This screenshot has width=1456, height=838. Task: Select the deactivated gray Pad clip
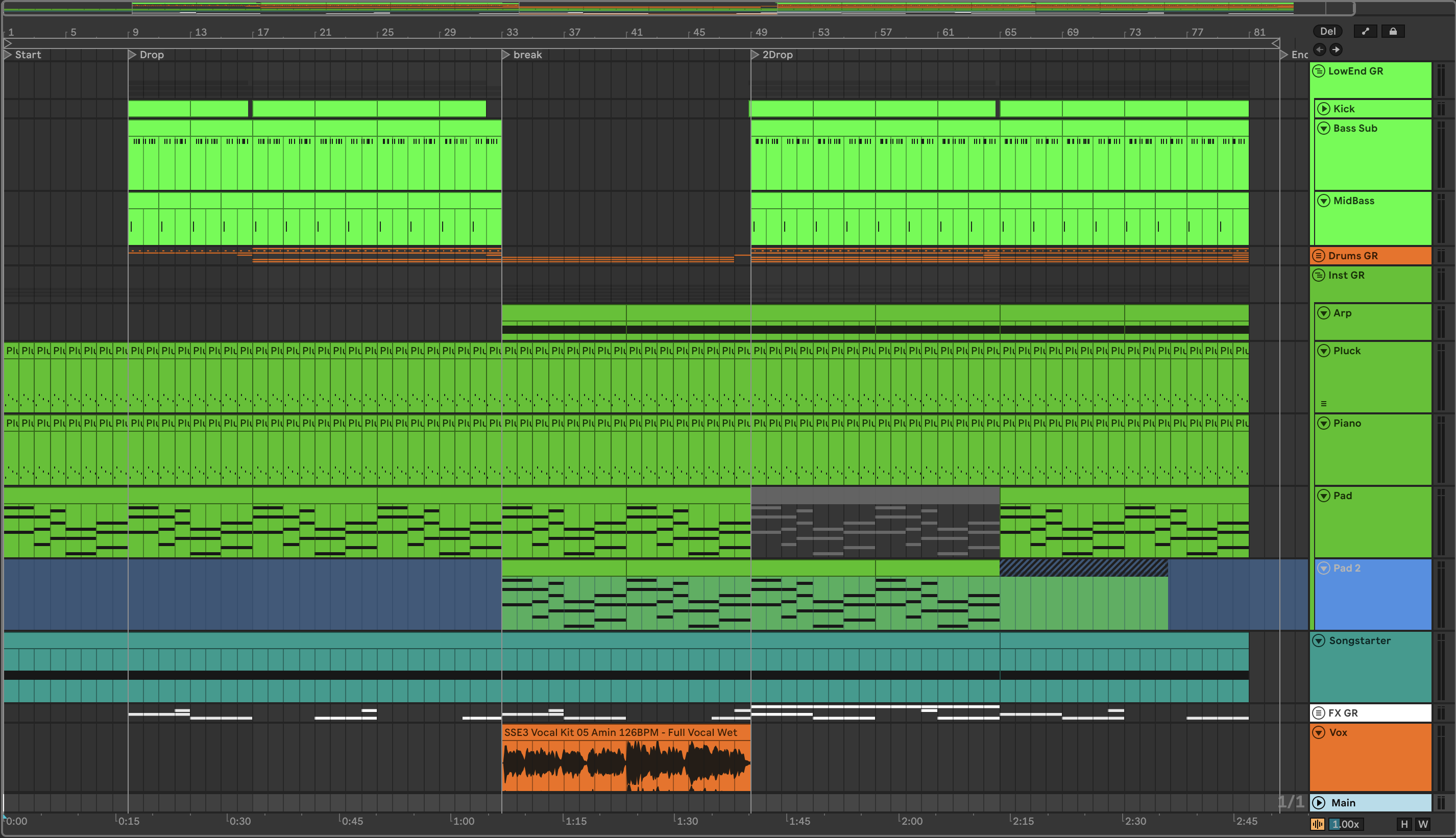pos(875,523)
